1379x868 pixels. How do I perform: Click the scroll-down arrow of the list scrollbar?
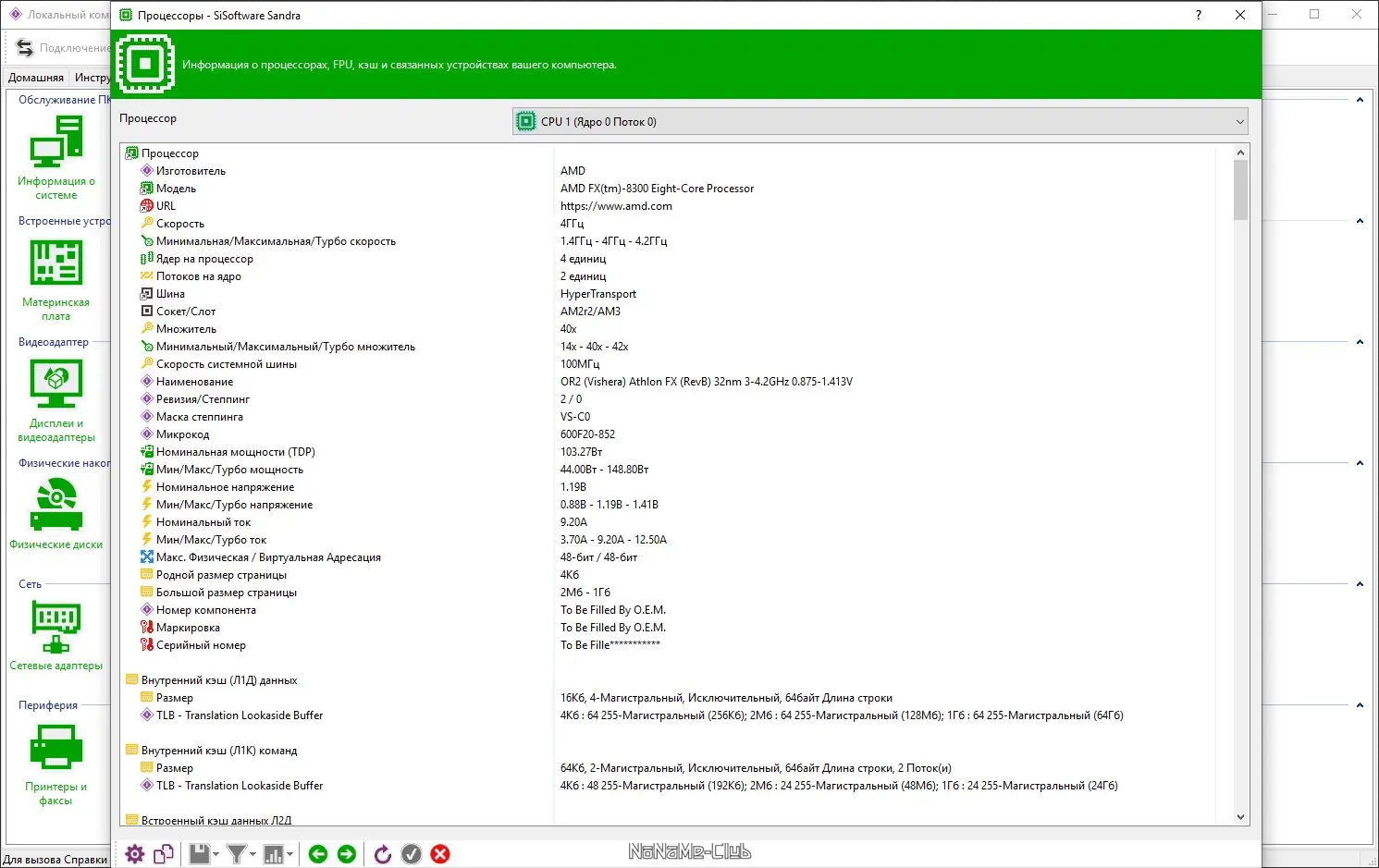point(1241,817)
